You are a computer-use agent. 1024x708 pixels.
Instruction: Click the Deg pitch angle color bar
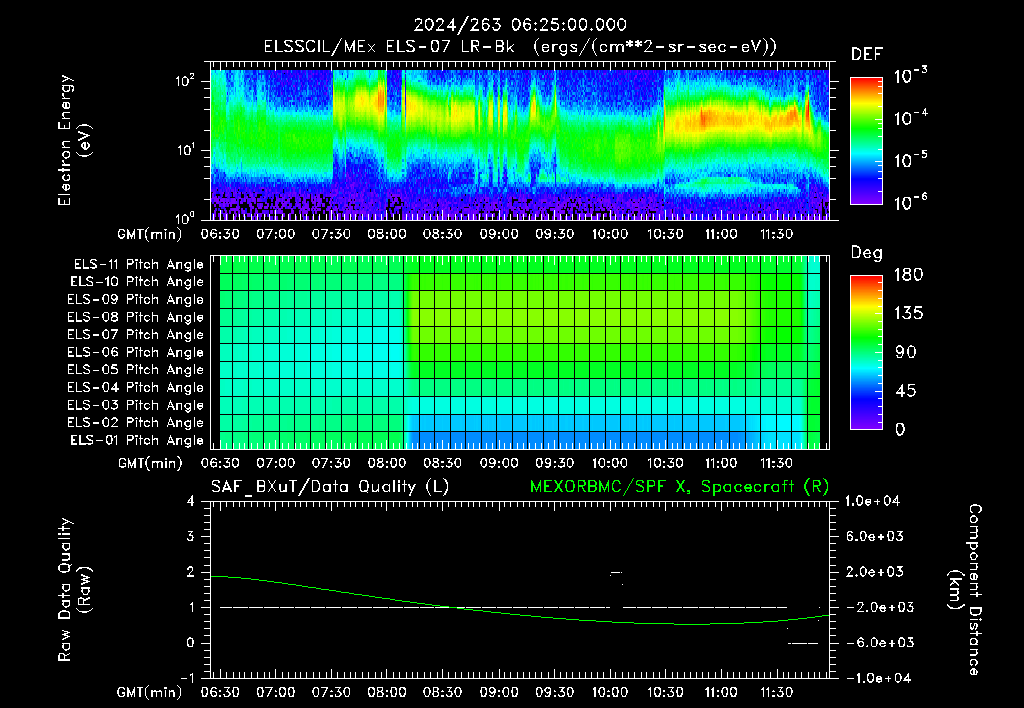tap(866, 352)
